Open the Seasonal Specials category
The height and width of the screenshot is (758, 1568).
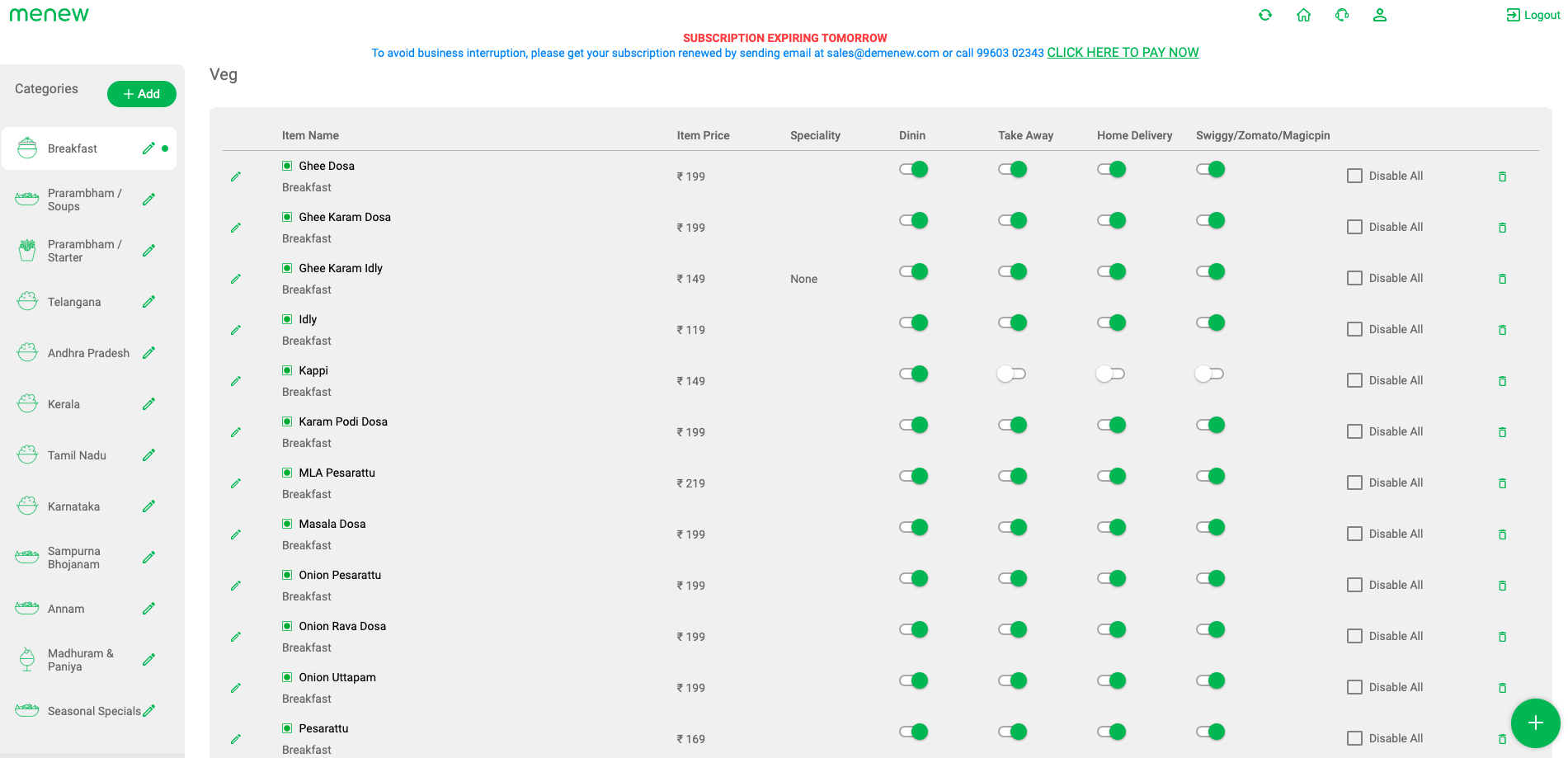(x=93, y=711)
